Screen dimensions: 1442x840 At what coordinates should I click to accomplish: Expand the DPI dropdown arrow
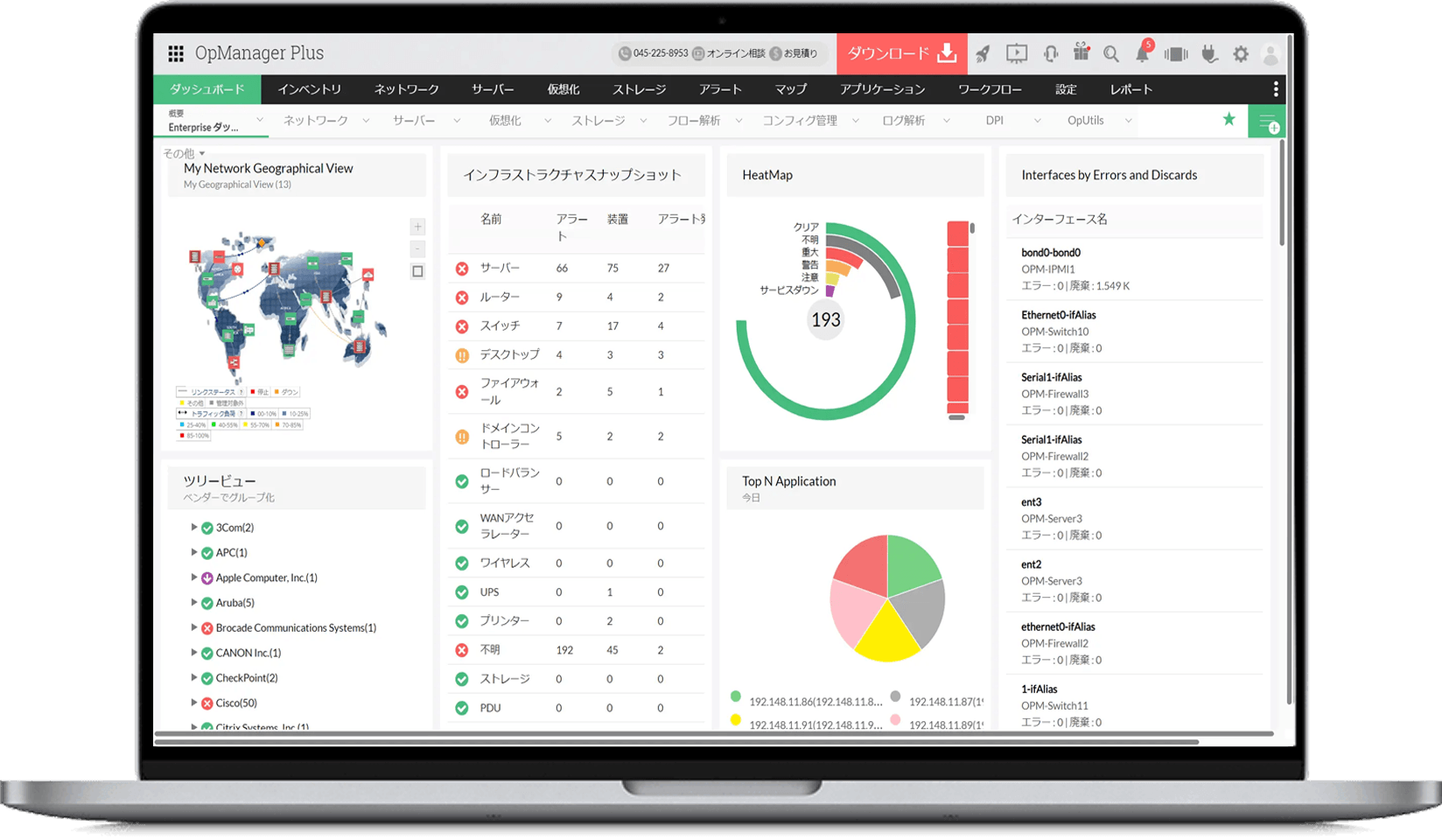[1037, 121]
